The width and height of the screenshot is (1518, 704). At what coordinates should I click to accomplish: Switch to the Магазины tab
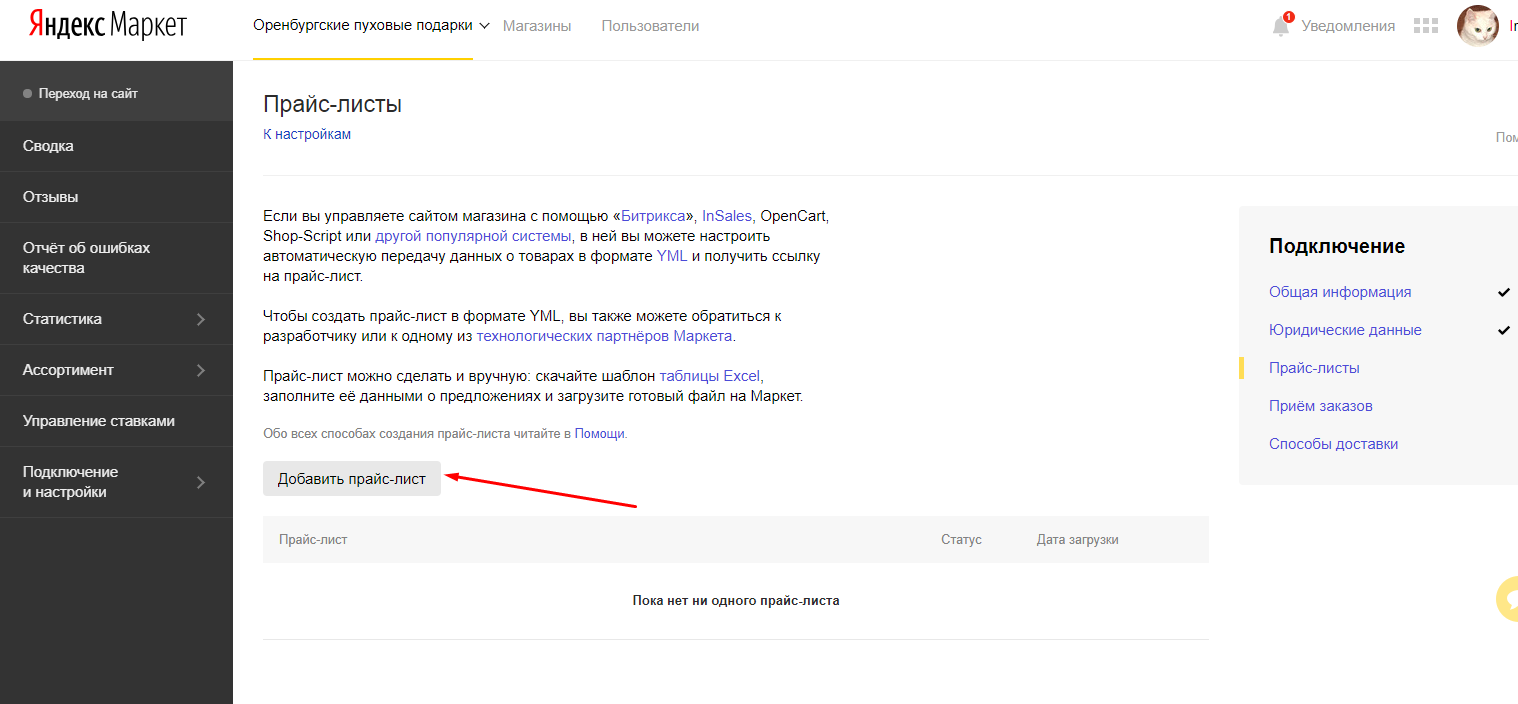(x=537, y=26)
